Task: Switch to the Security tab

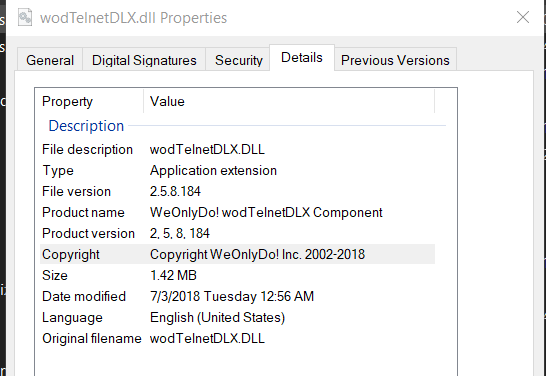Action: tap(239, 60)
